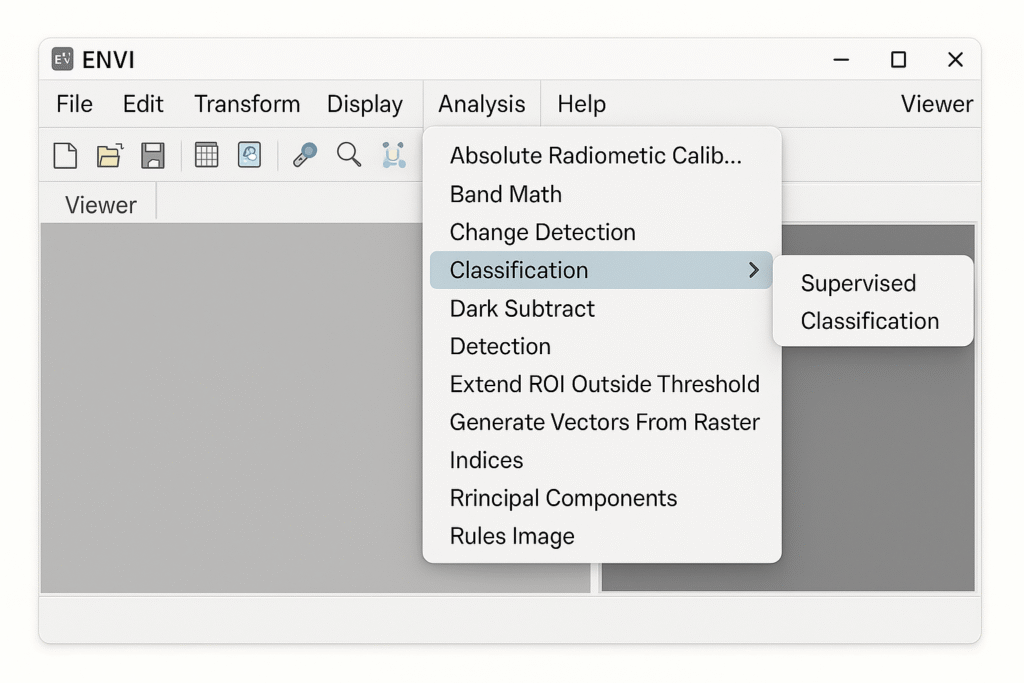The image size is (1024, 683).
Task: Select Generate Vectors From Raster
Action: tap(601, 422)
